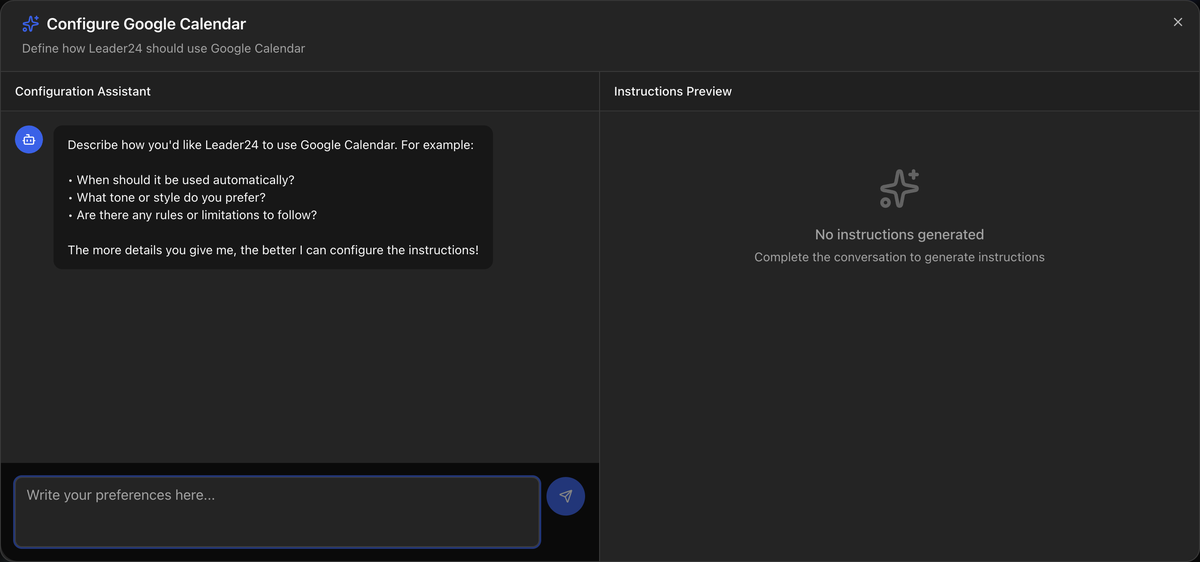1200x562 pixels.
Task: Click the assistant robot avatar icon
Action: (x=29, y=140)
